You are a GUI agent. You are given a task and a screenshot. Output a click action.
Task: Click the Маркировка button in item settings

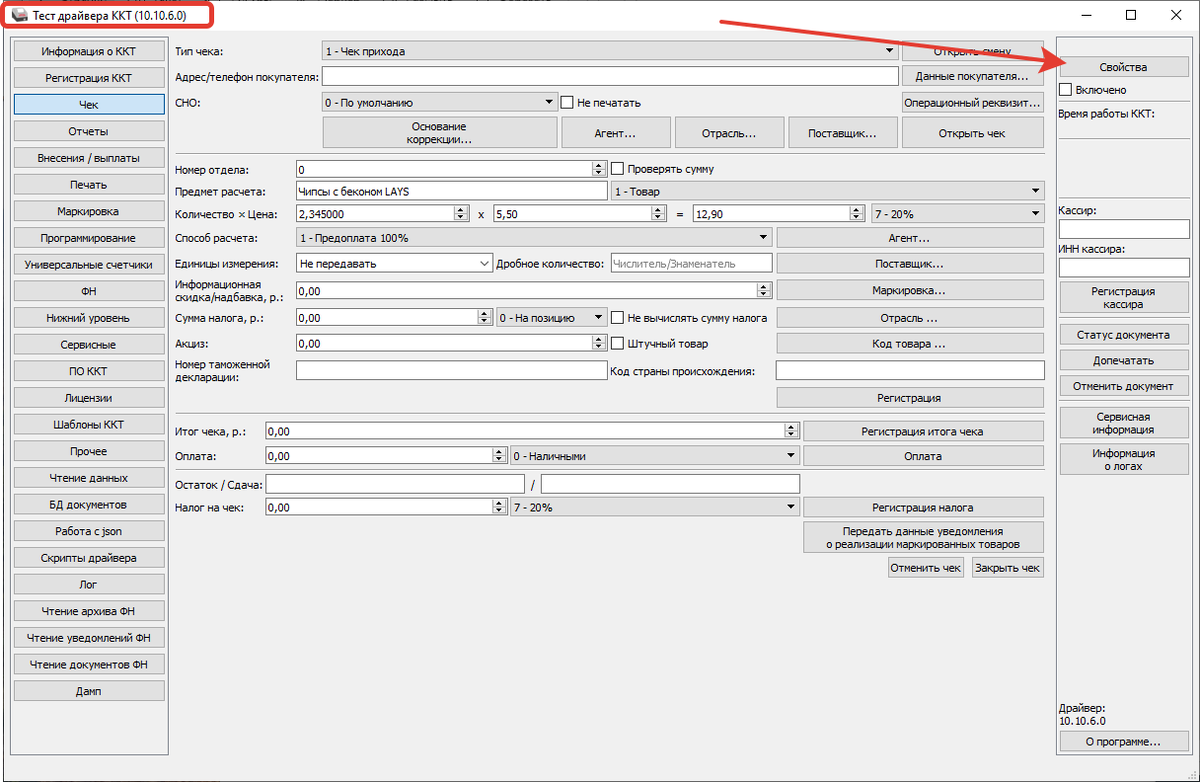tap(910, 290)
